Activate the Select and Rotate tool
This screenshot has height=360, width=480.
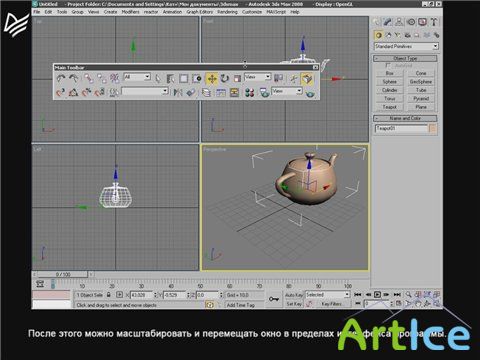click(x=225, y=79)
